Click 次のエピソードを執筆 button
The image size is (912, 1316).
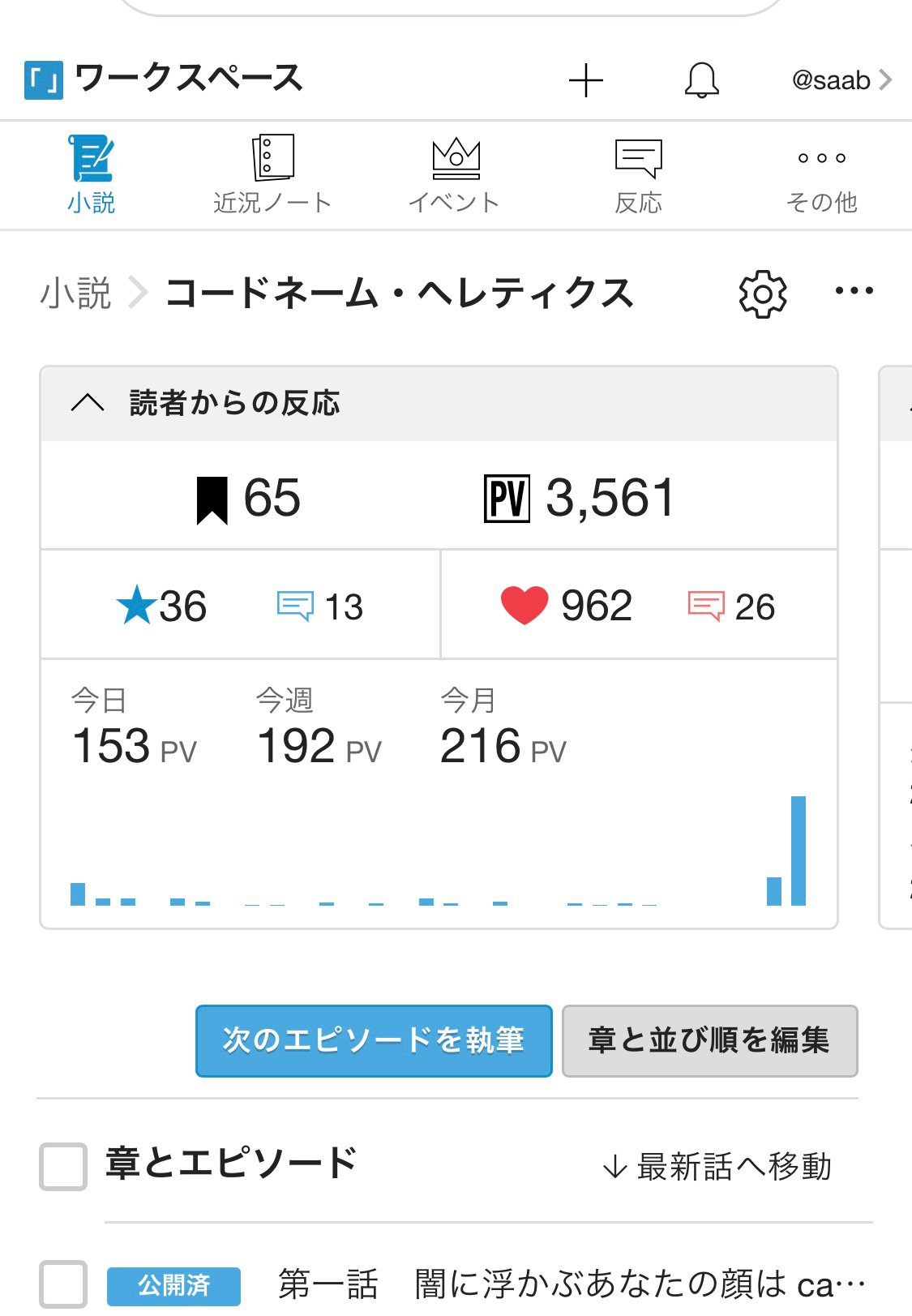[374, 1040]
